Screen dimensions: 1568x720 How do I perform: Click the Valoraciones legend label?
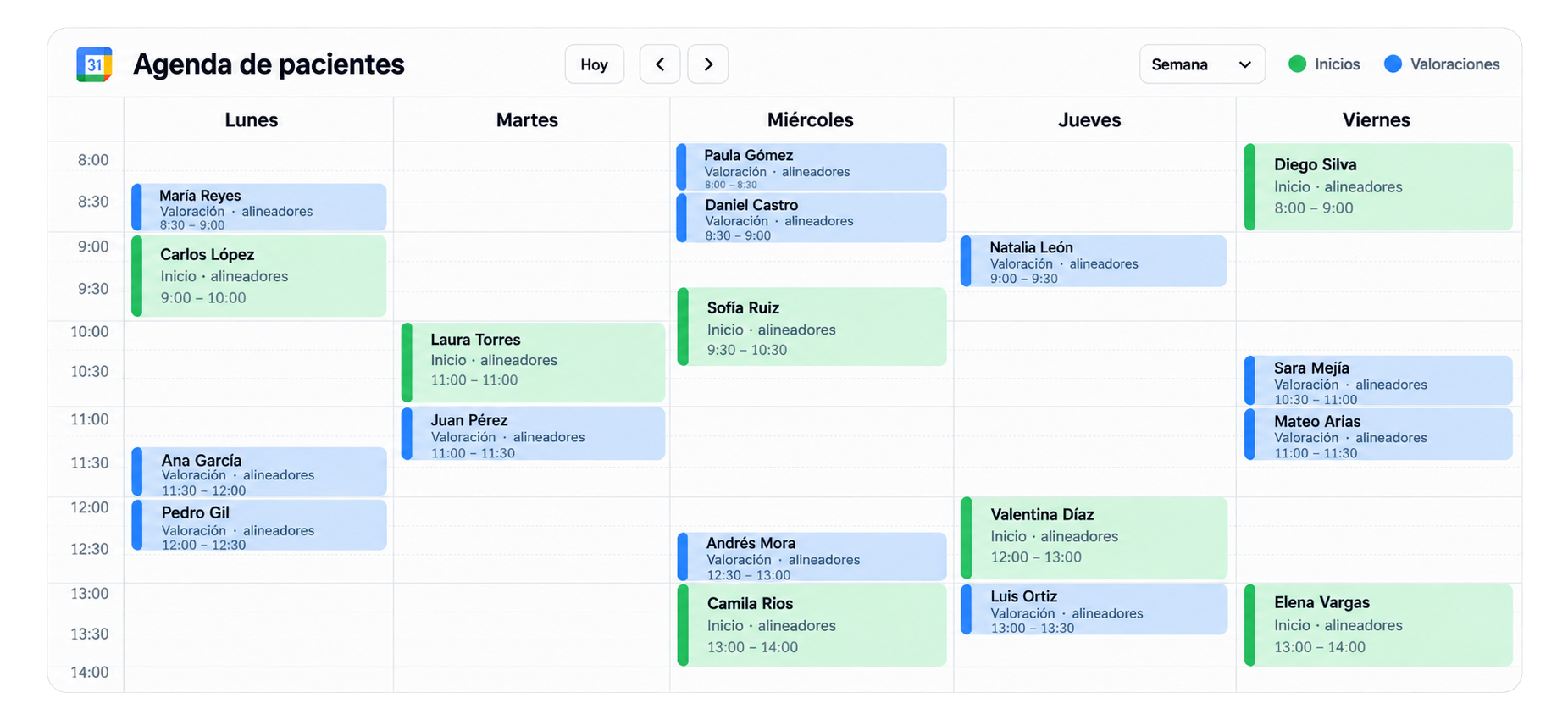[1454, 64]
